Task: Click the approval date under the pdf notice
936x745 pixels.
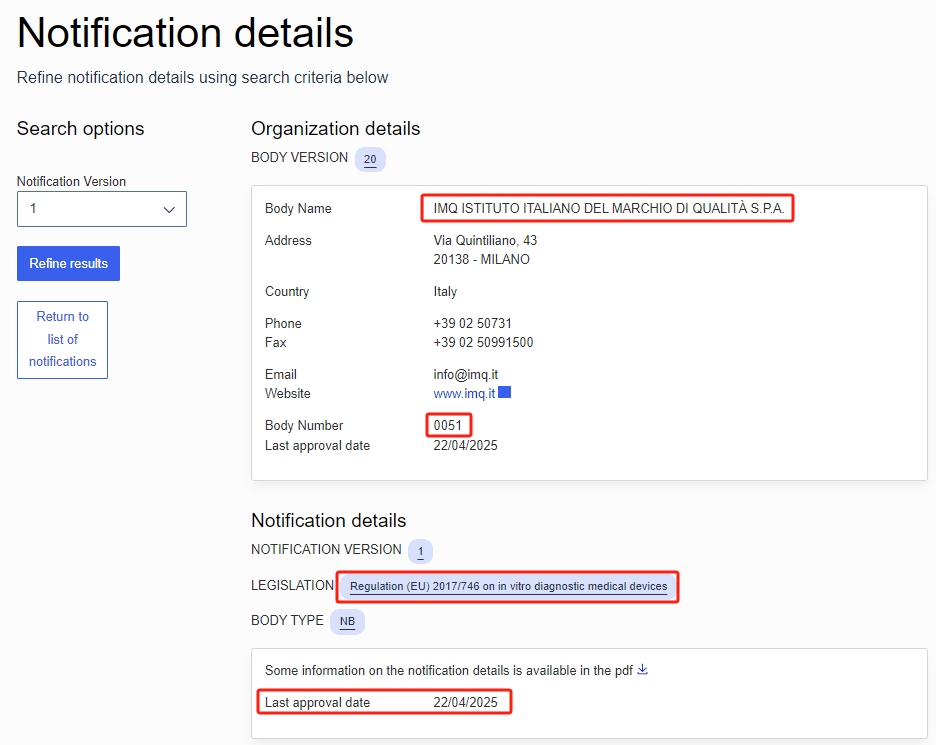Action: [x=466, y=703]
